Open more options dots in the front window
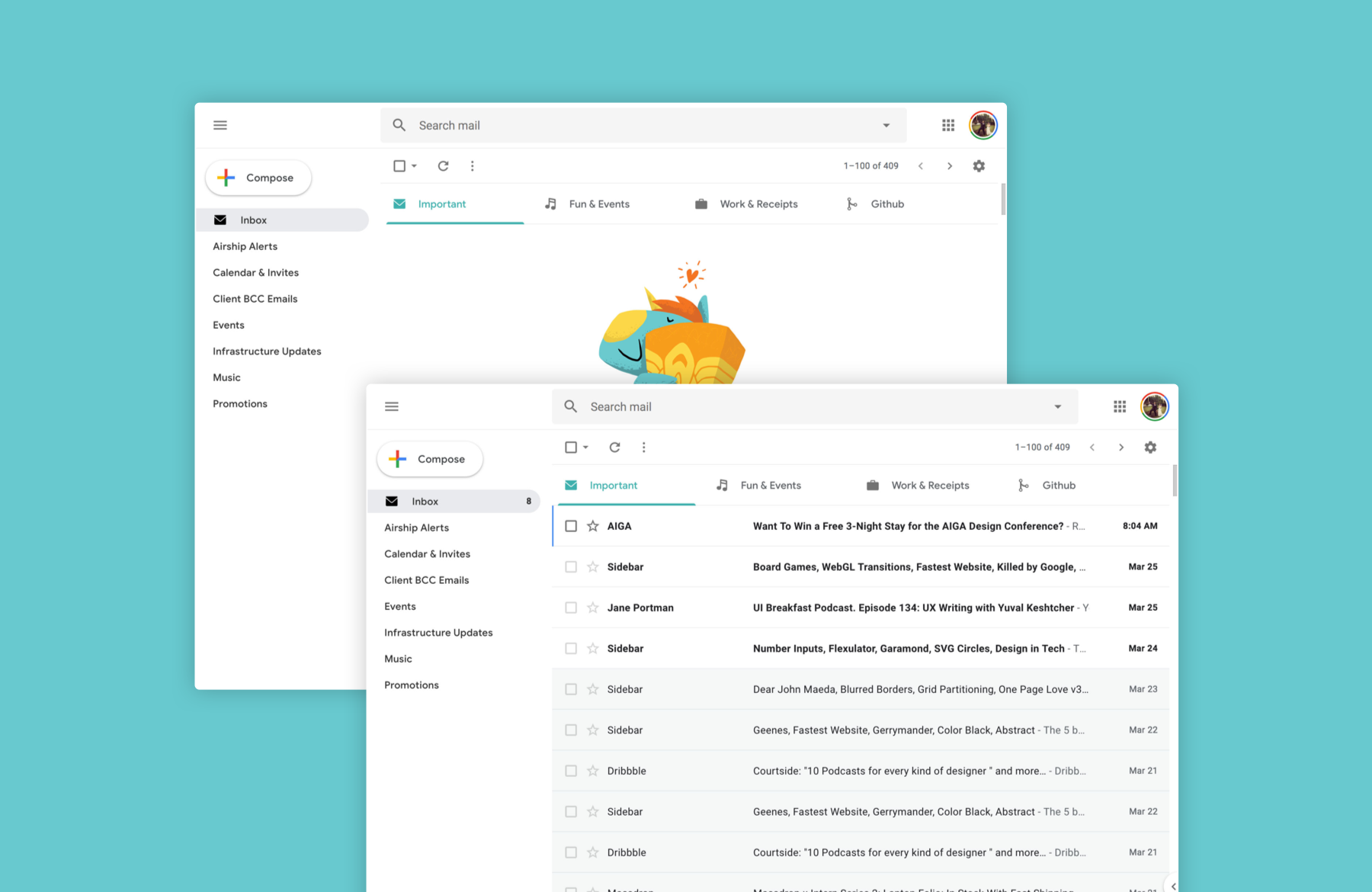This screenshot has height=892, width=1372. 643,448
